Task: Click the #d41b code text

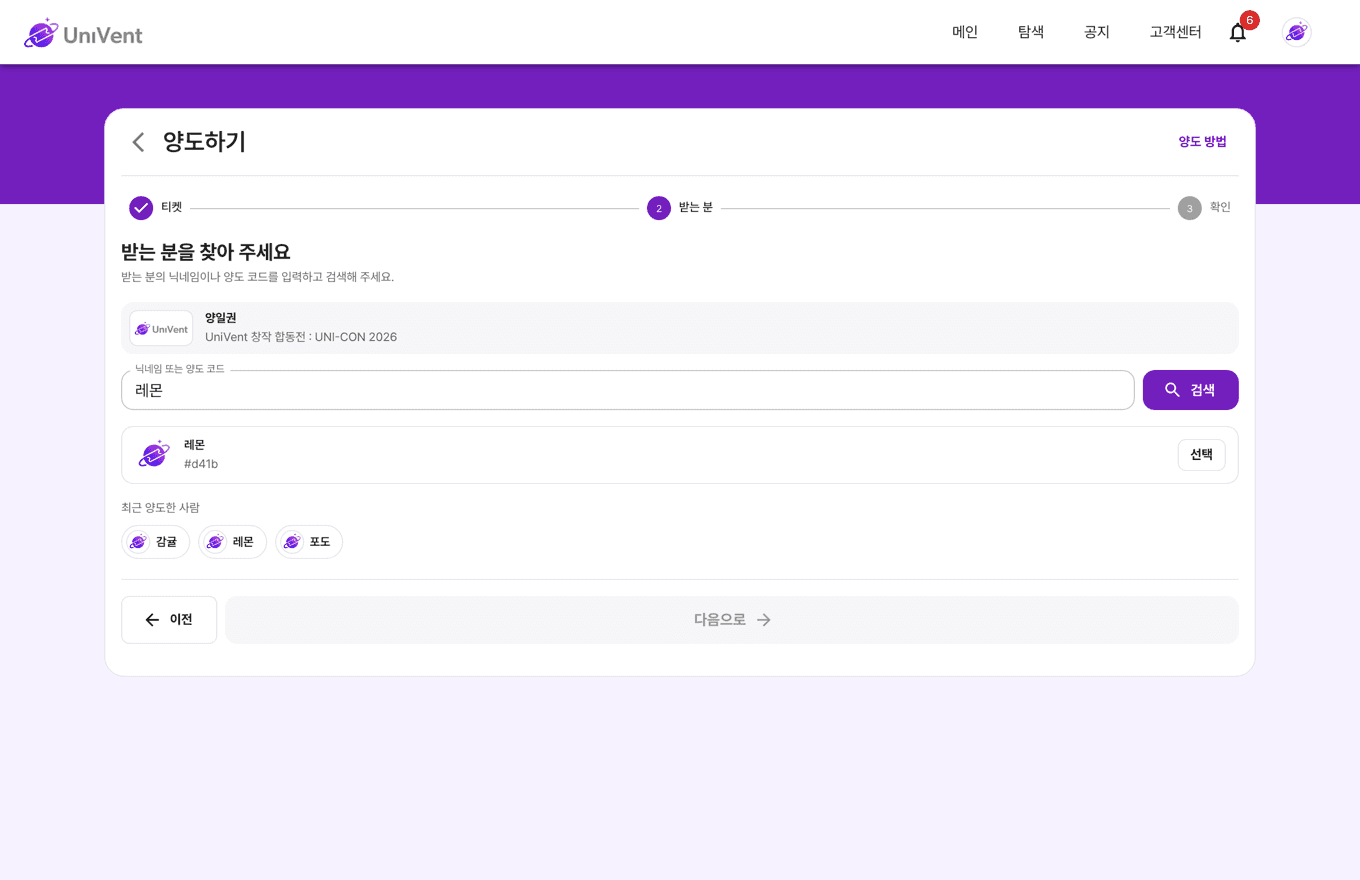Action: pyautogui.click(x=201, y=464)
